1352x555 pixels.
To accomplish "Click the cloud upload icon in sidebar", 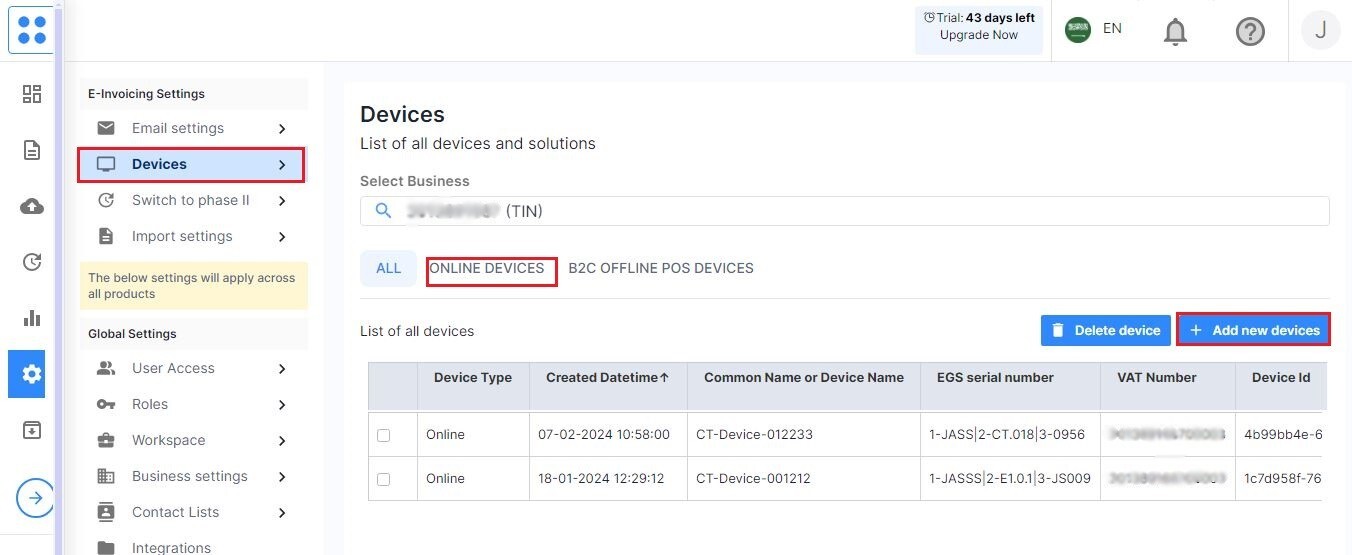I will (32, 206).
